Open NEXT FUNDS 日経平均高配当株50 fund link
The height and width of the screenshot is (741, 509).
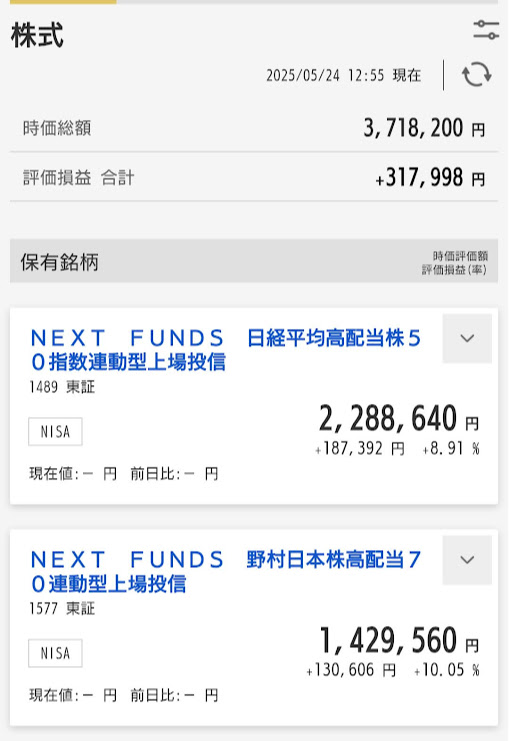pyautogui.click(x=225, y=350)
